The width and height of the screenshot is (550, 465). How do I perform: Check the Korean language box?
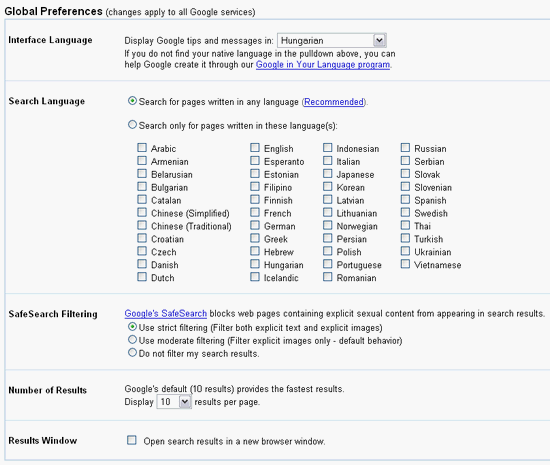(x=328, y=187)
